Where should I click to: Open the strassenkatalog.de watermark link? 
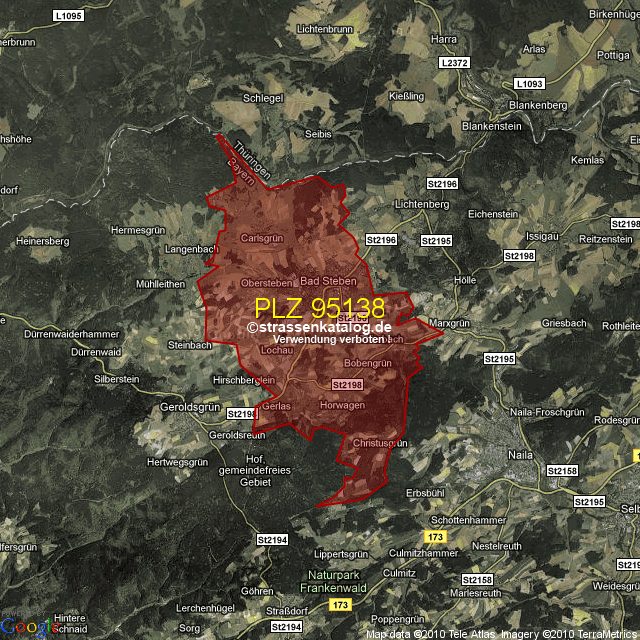319,327
